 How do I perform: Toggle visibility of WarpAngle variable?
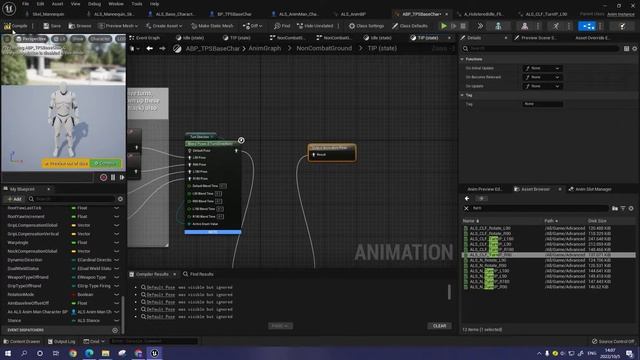click(116, 243)
